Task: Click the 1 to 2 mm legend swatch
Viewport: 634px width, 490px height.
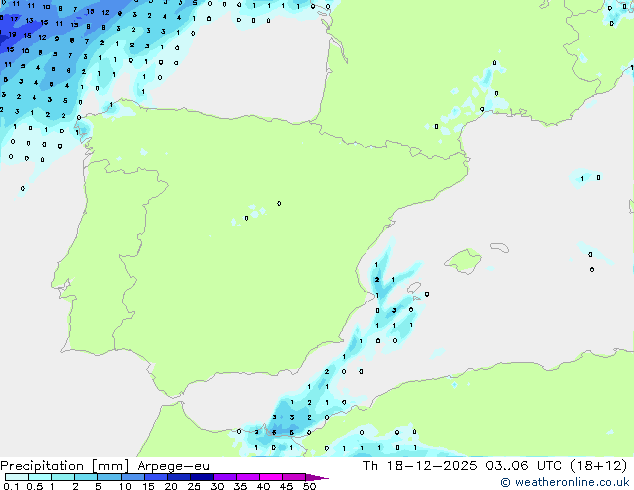Action: [63, 477]
